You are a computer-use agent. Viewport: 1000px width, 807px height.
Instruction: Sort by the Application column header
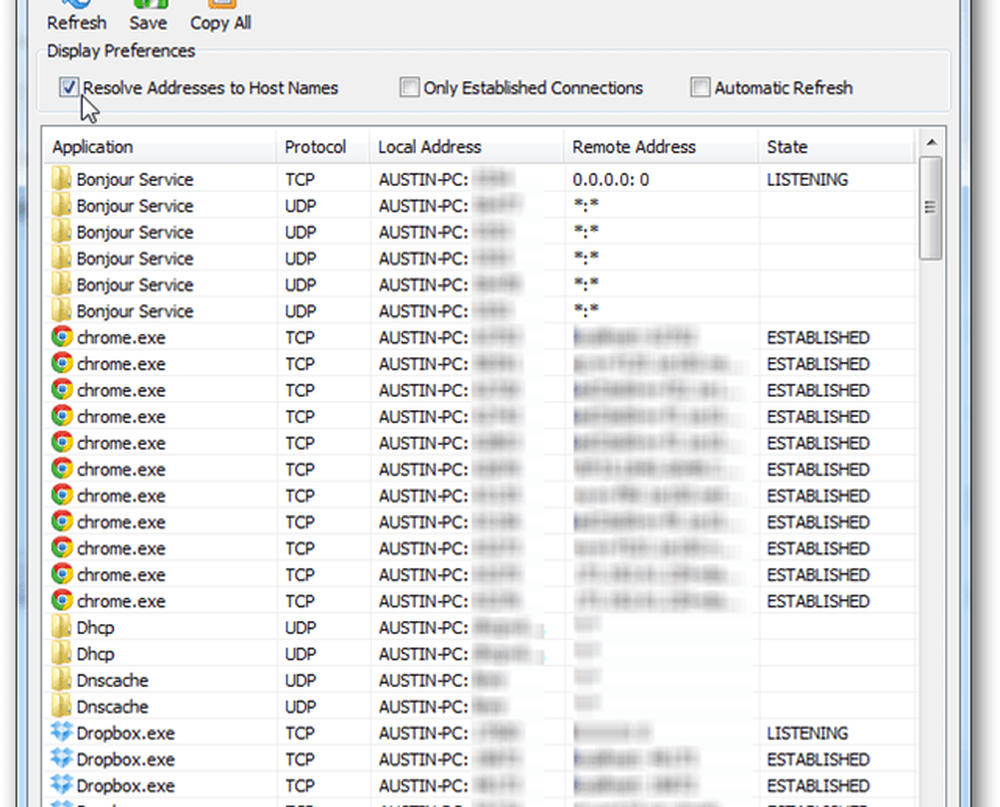click(x=159, y=147)
